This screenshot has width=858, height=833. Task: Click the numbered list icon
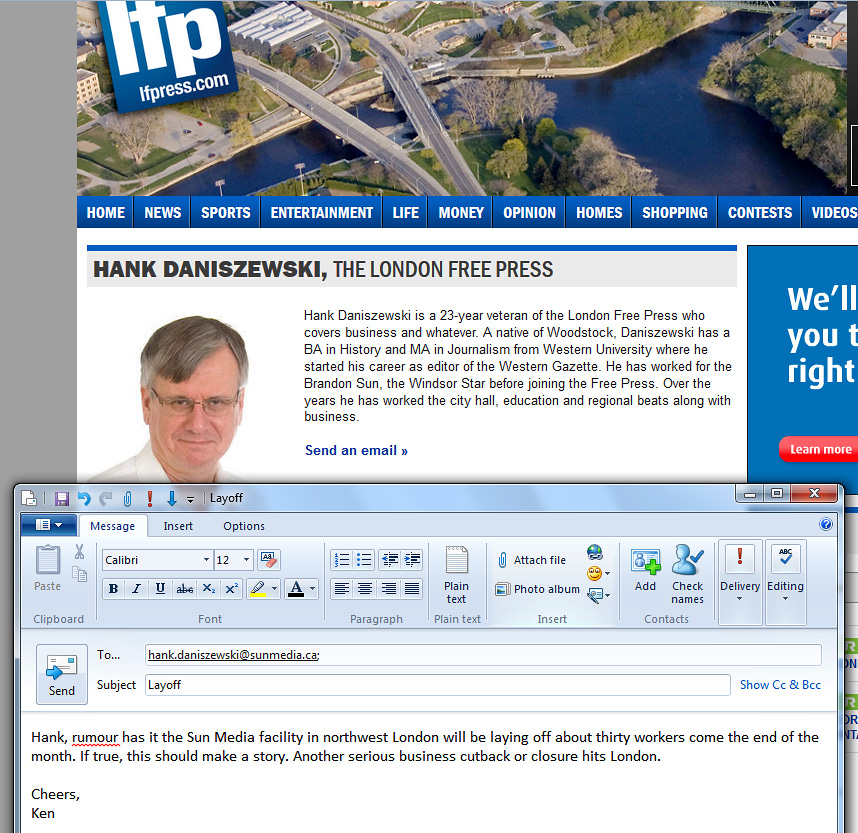pos(342,559)
